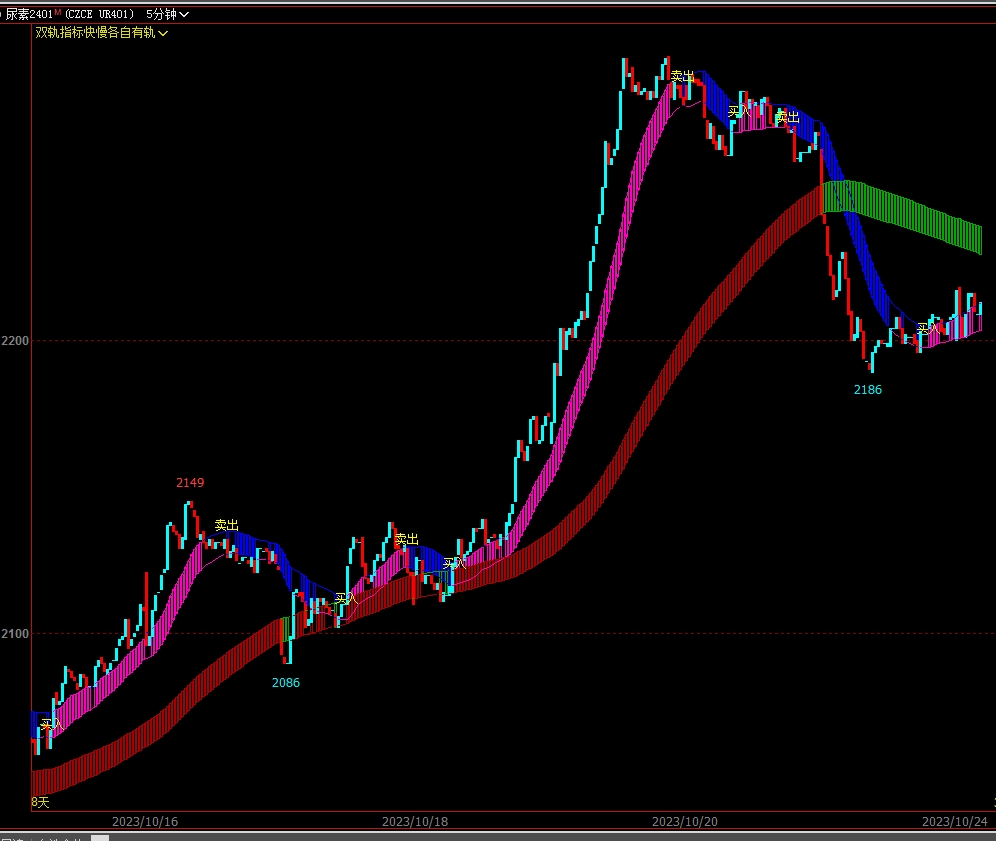The height and width of the screenshot is (841, 996).
Task: Click the (CZCE UR401) contract code
Action: pyautogui.click(x=100, y=14)
